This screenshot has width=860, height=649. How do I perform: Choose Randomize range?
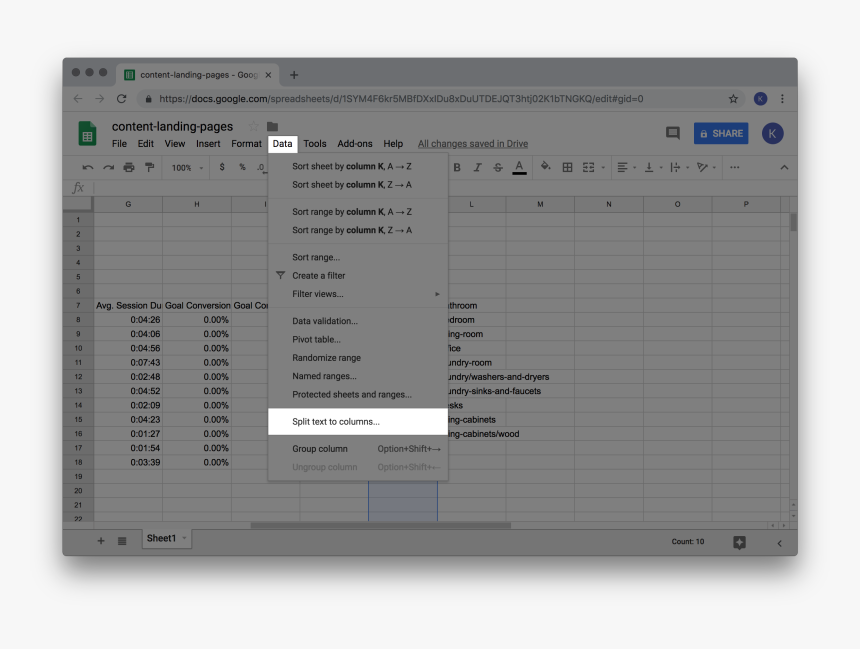click(x=358, y=358)
